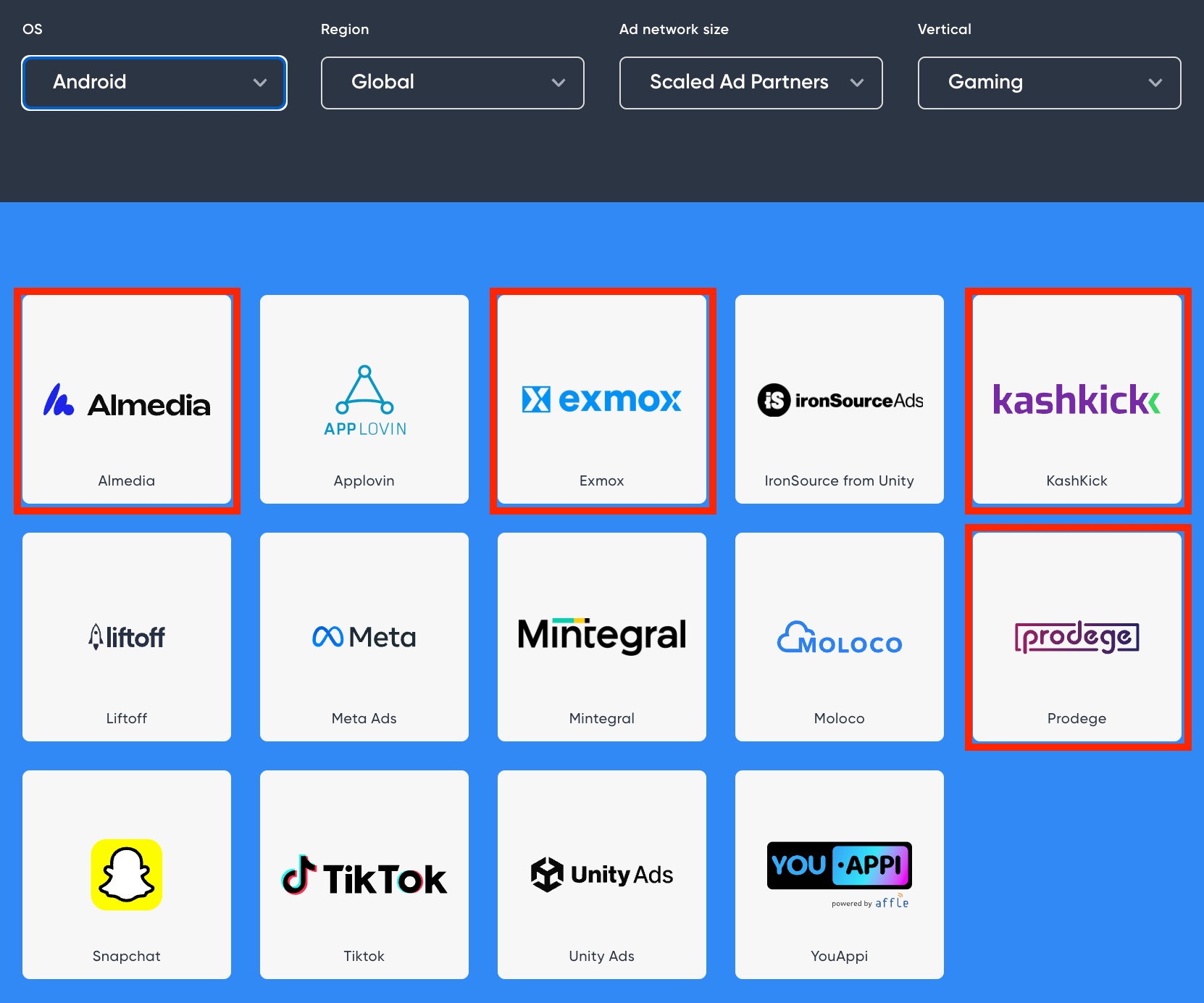Click the Mintegral logo
The width and height of the screenshot is (1204, 1003).
[602, 636]
